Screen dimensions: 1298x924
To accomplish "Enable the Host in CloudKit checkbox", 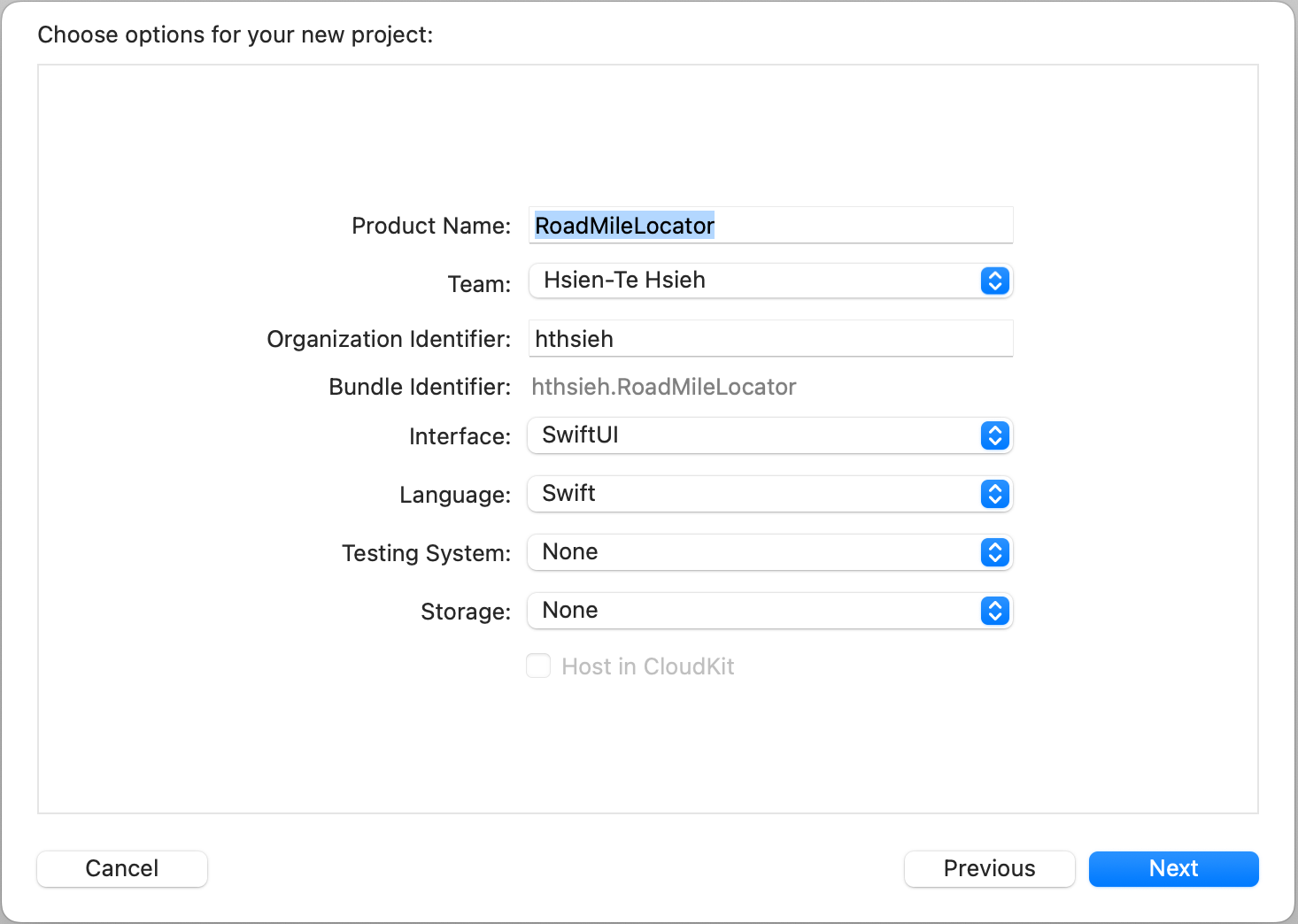I will coord(538,666).
